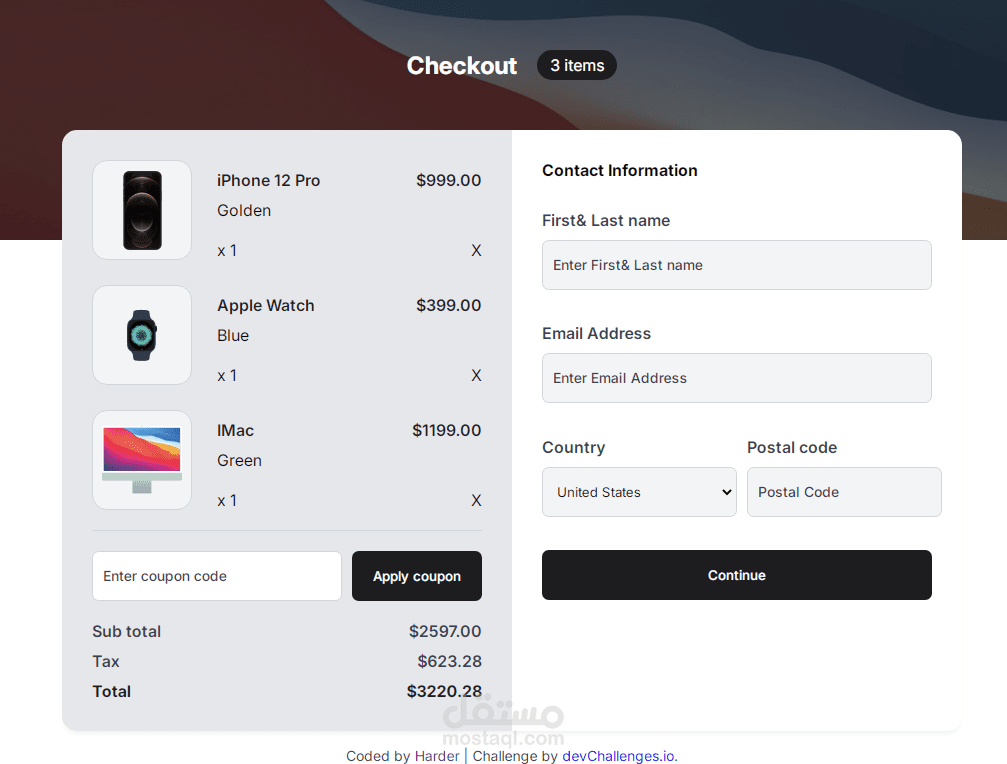
Task: Click the IMac product image
Action: point(142,460)
